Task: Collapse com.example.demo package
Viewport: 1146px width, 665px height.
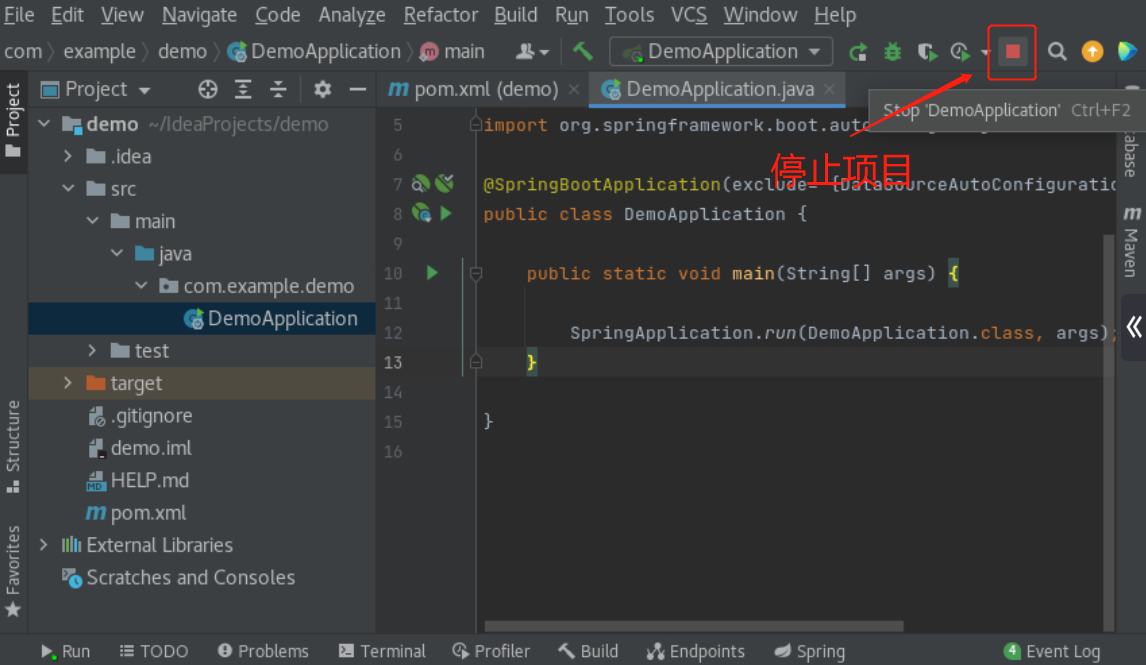Action: pos(141,286)
